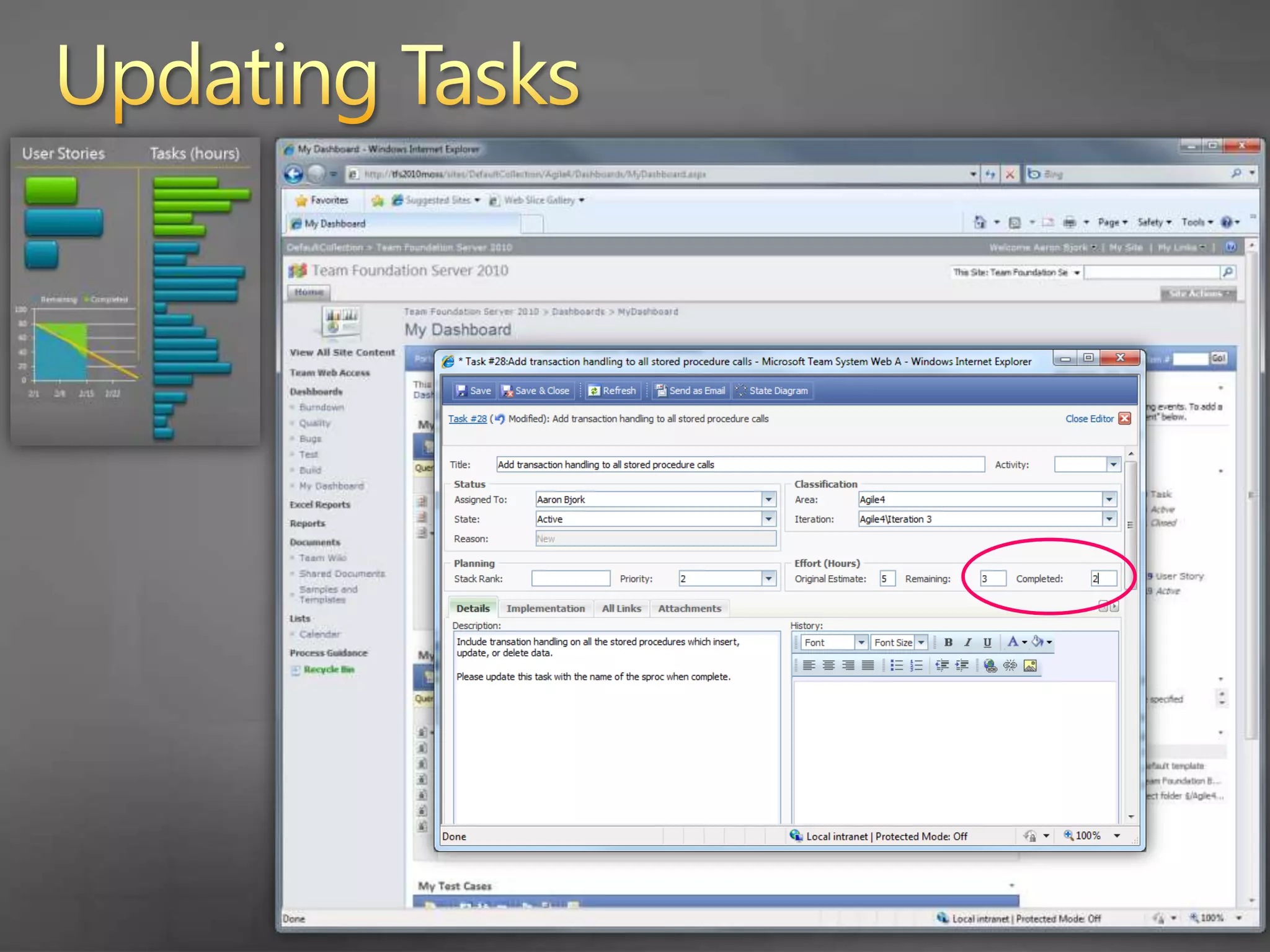Go back in the Internet Explorer window

(294, 174)
